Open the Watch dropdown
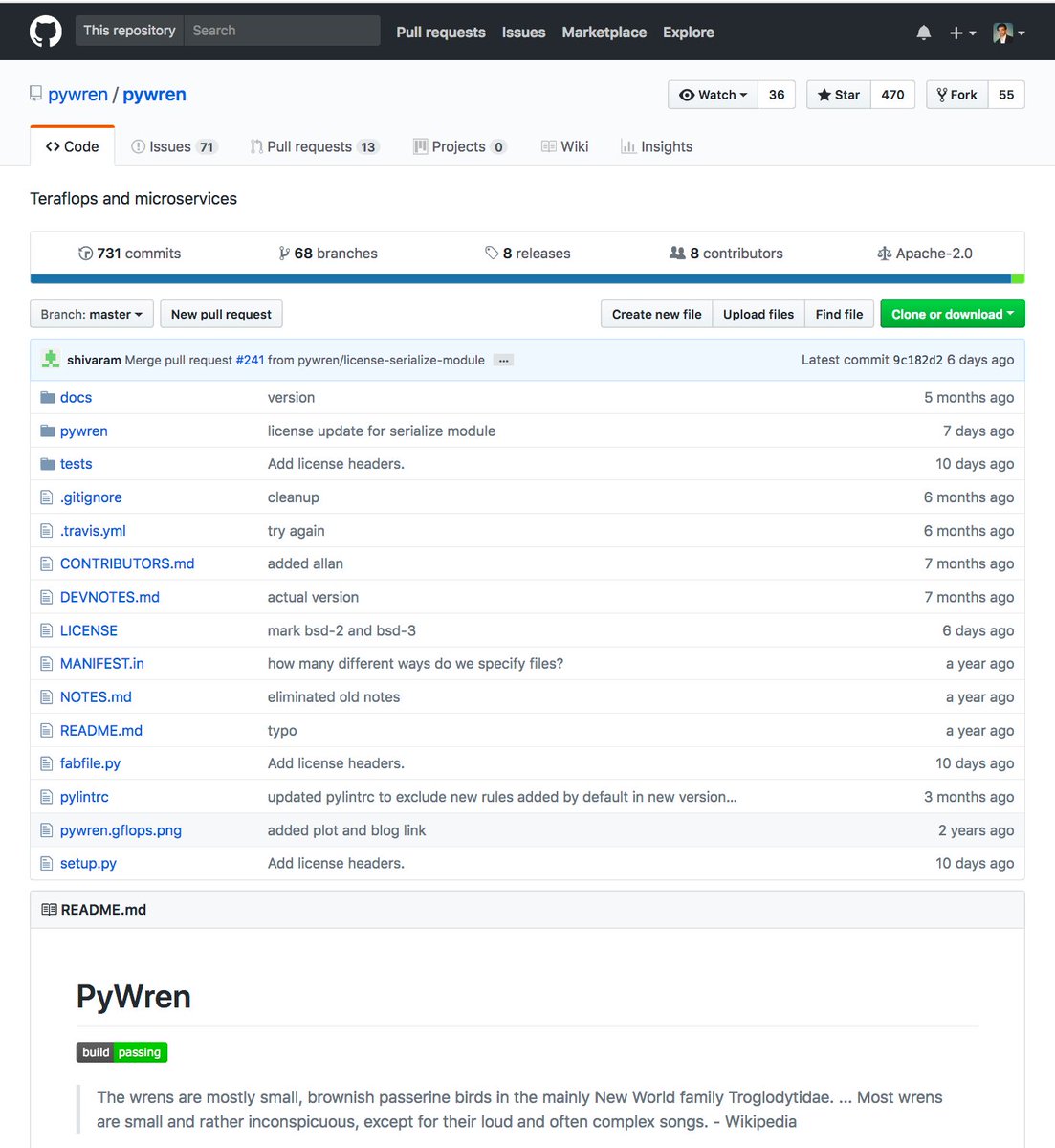Image resolution: width=1055 pixels, height=1148 pixels. click(713, 95)
